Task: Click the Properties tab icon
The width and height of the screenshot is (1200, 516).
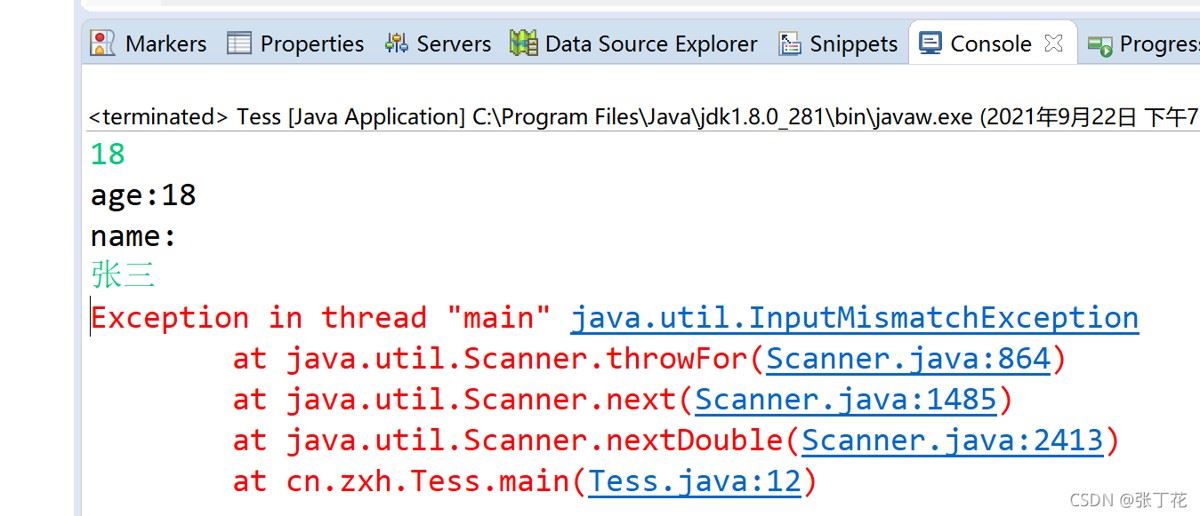Action: click(x=239, y=43)
